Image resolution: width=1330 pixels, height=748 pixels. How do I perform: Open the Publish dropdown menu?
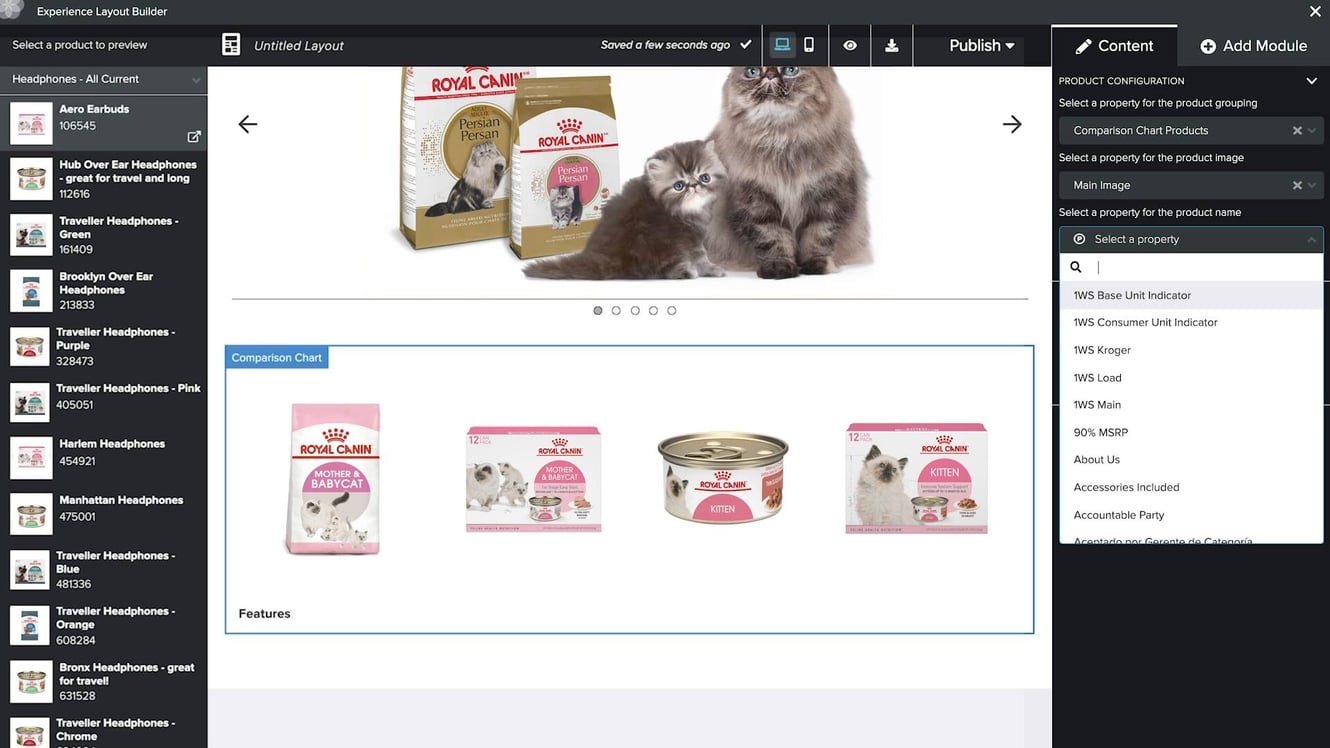pos(981,46)
